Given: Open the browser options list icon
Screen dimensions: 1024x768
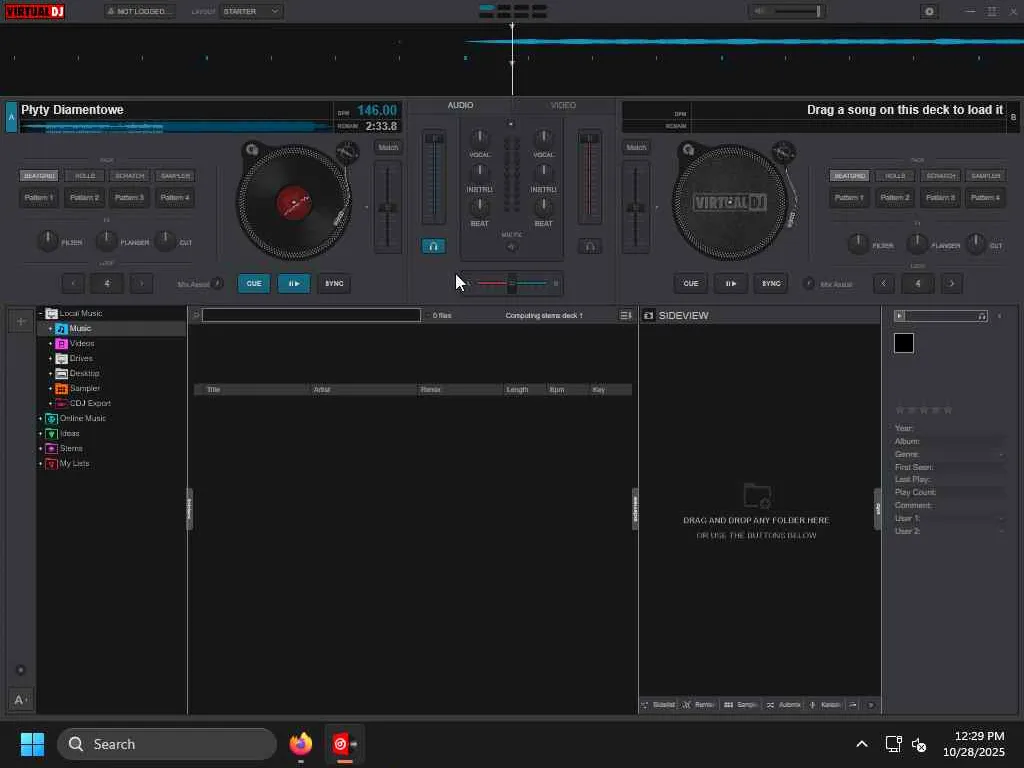Looking at the screenshot, I should click(626, 315).
